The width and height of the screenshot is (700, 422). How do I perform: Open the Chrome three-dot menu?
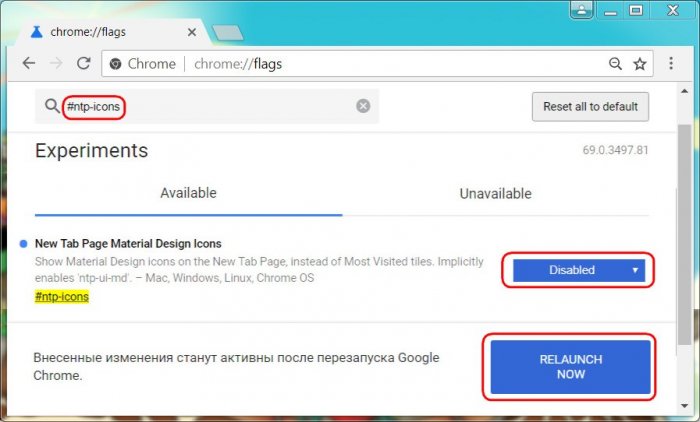tap(671, 63)
